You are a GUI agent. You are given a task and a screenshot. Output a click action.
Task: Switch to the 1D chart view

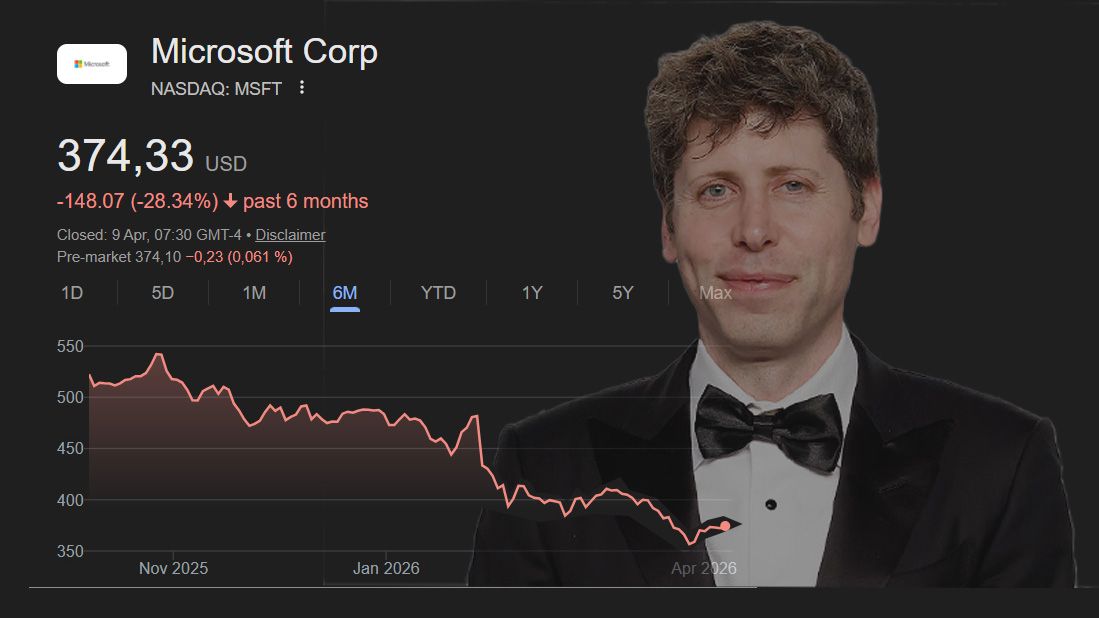click(x=70, y=293)
